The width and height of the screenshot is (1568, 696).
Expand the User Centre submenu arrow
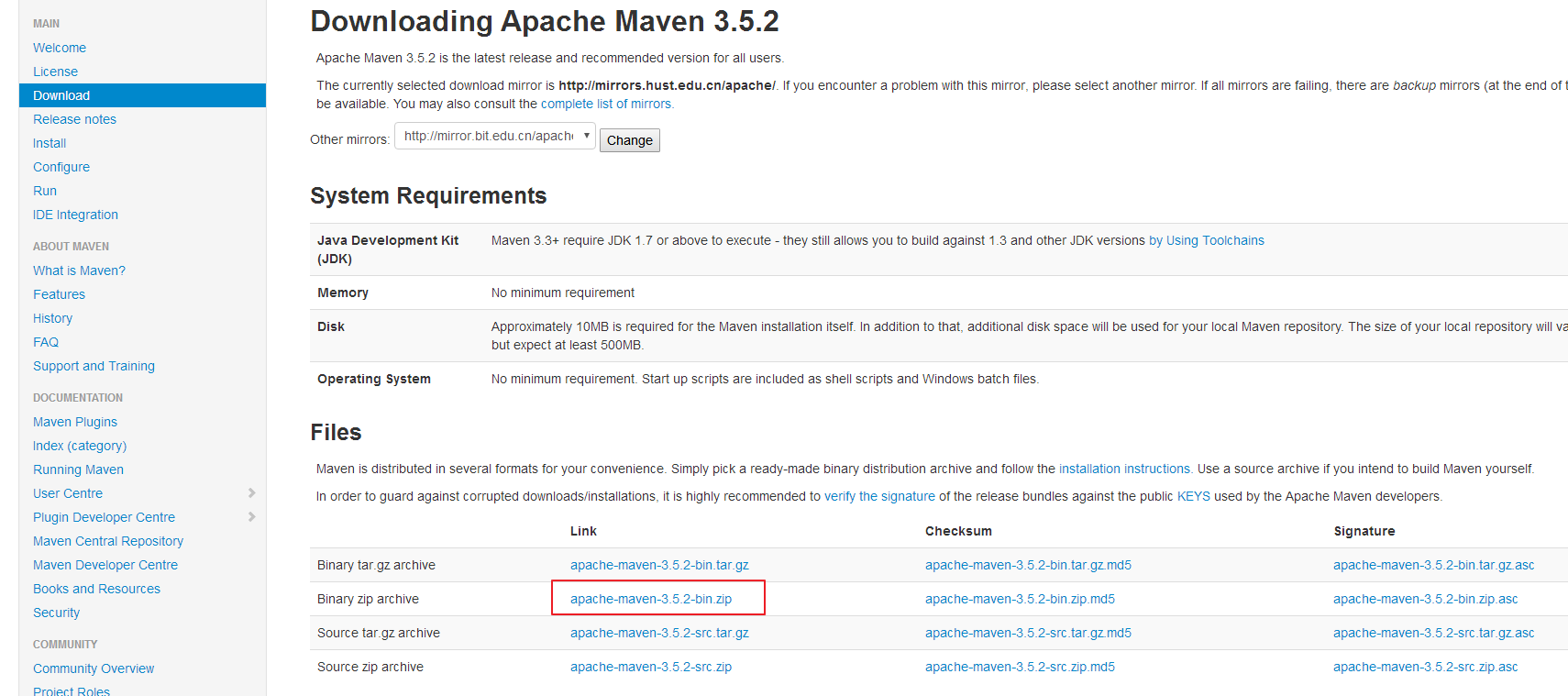click(251, 493)
